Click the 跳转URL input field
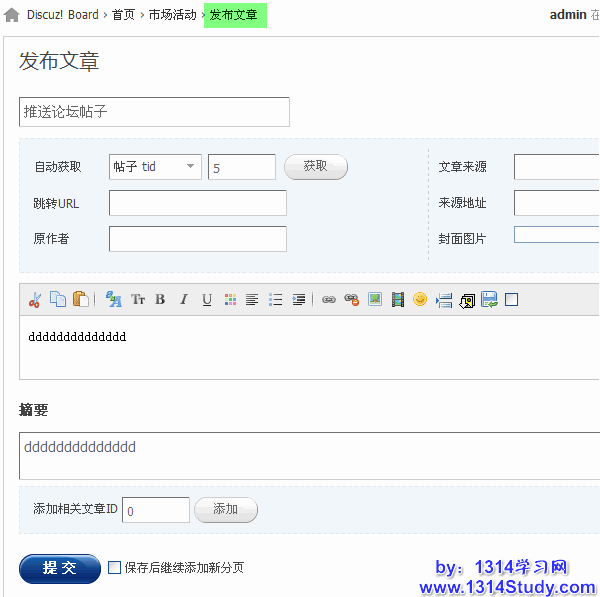The width and height of the screenshot is (600, 597). pyautogui.click(x=197, y=203)
